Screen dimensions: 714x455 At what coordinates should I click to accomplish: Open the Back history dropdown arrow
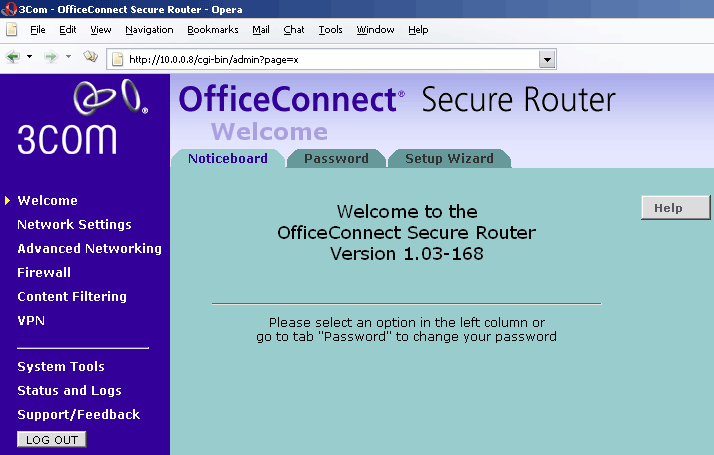(30, 57)
